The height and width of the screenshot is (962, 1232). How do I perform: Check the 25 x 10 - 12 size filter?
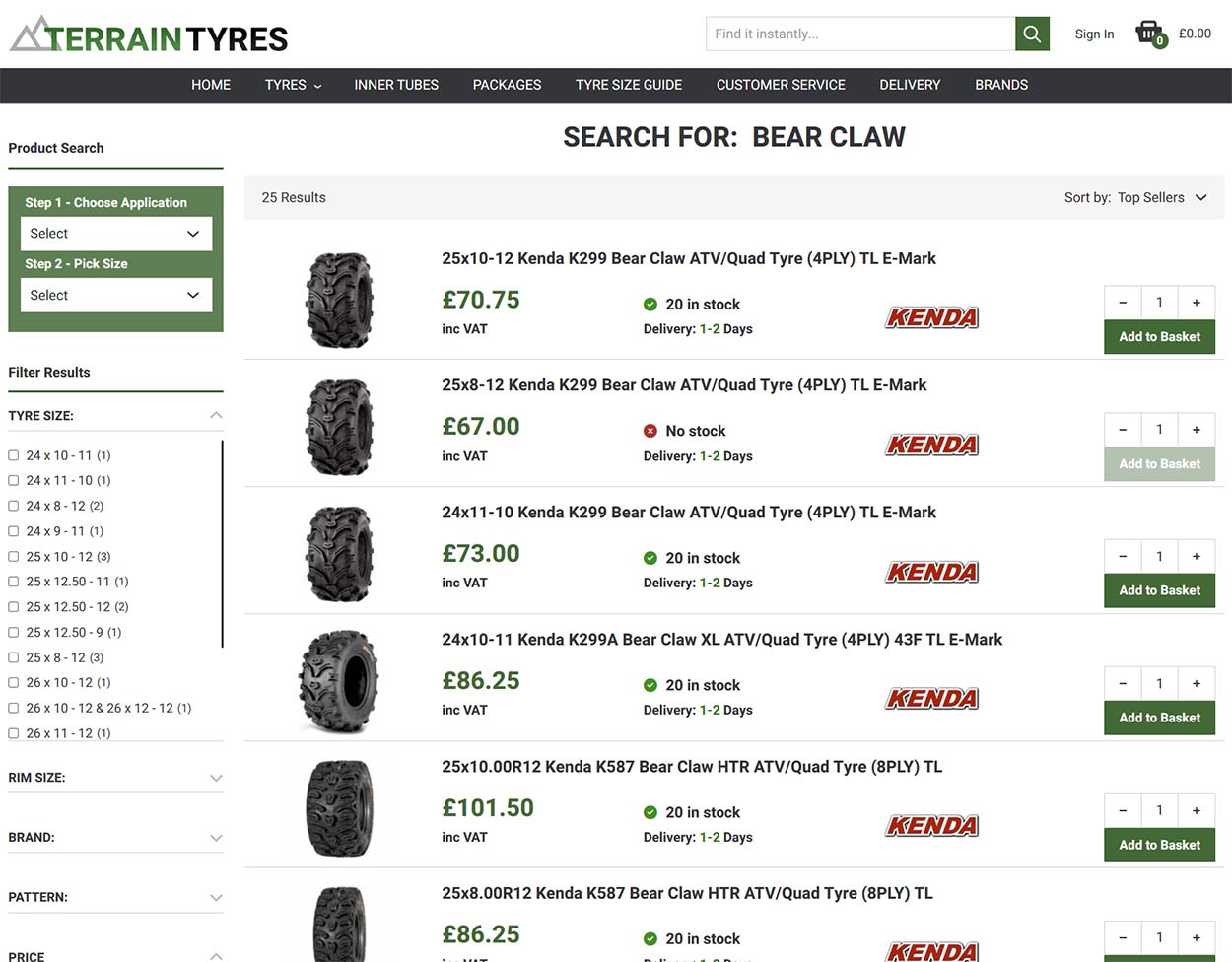pos(13,556)
